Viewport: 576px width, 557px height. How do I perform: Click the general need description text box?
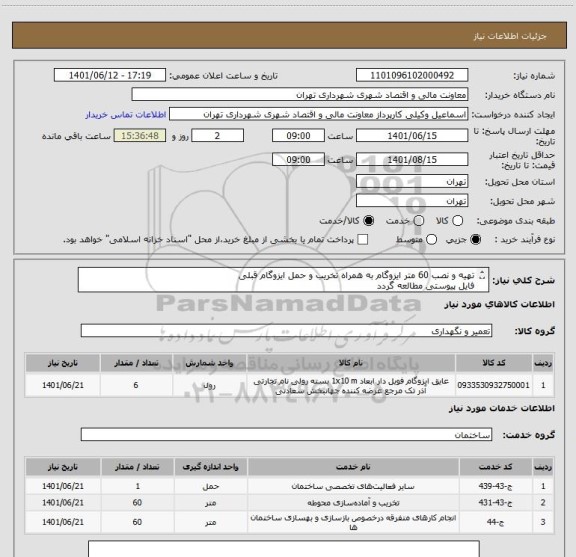point(283,280)
